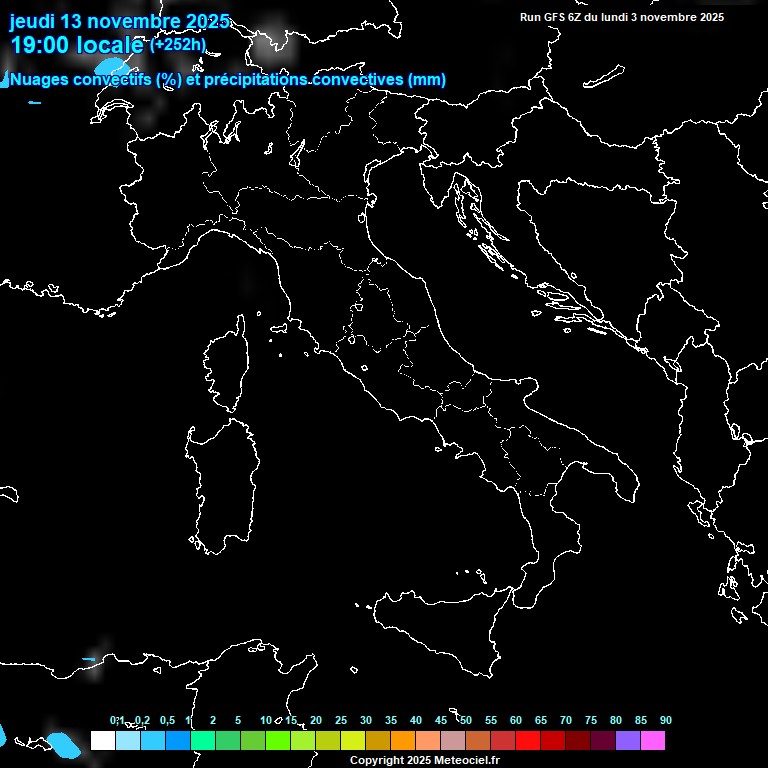
Task: Click the legend value '20'
Action: [316, 720]
